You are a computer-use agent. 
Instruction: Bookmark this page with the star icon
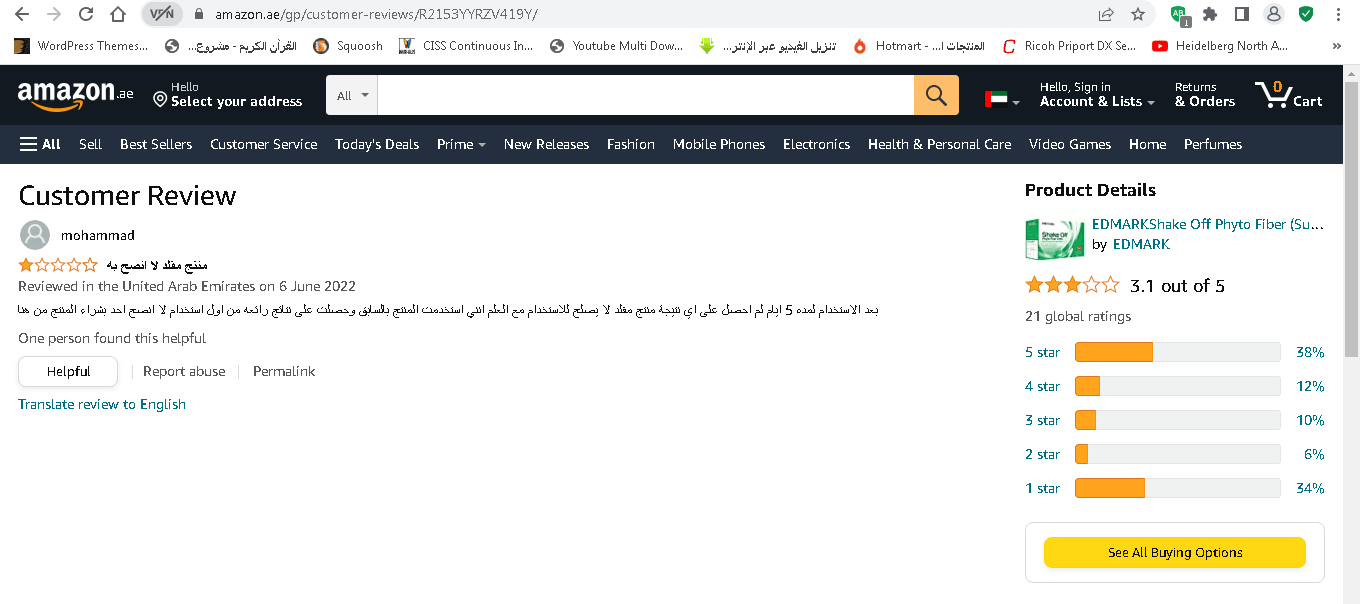(x=1138, y=15)
